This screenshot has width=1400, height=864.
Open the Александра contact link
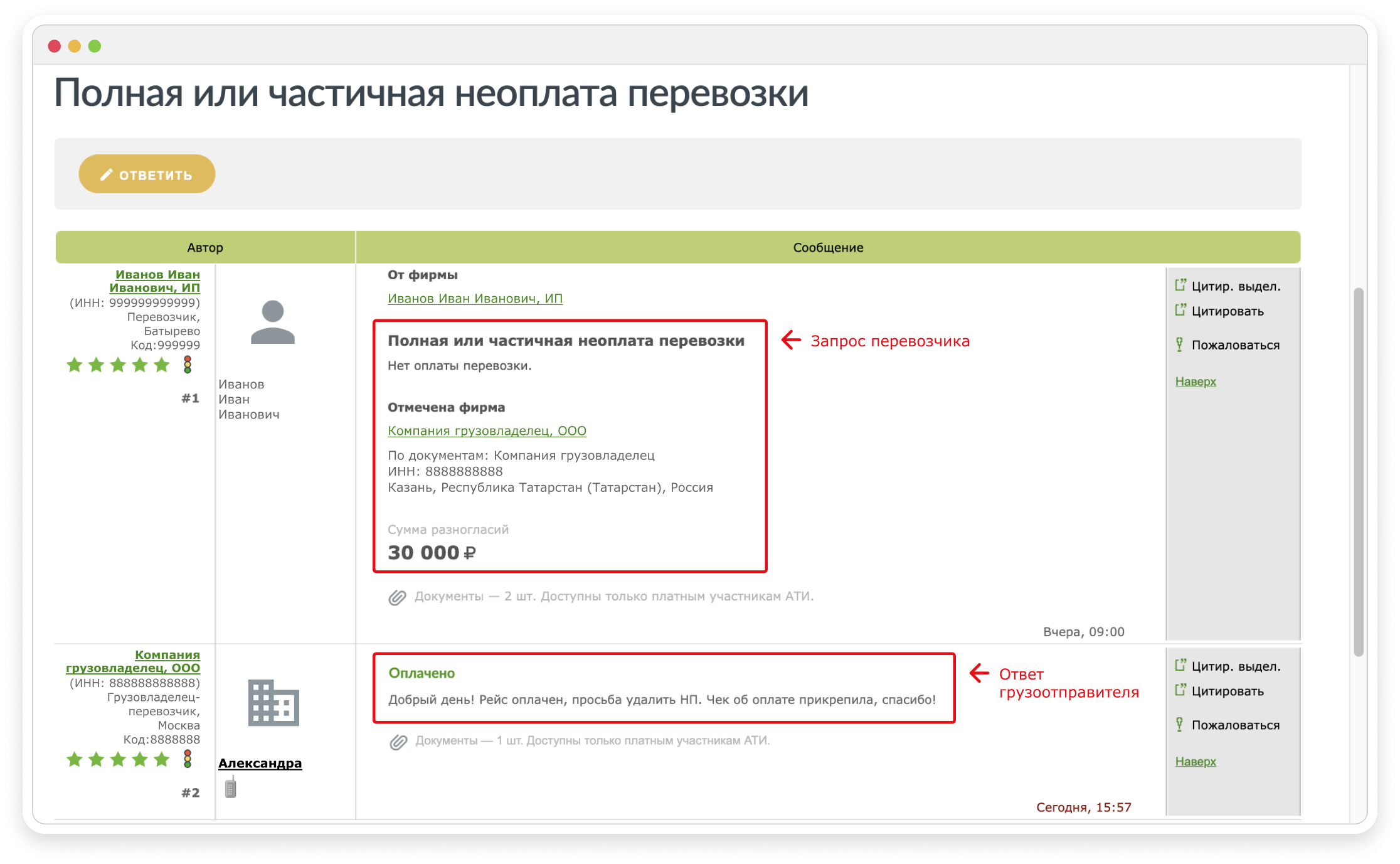coord(260,763)
